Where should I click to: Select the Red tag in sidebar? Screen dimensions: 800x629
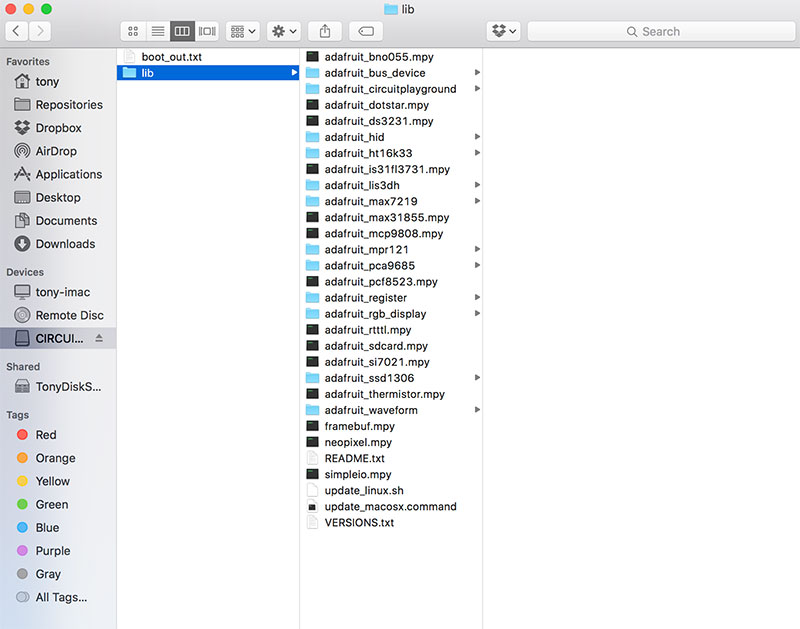pyautogui.click(x=46, y=435)
